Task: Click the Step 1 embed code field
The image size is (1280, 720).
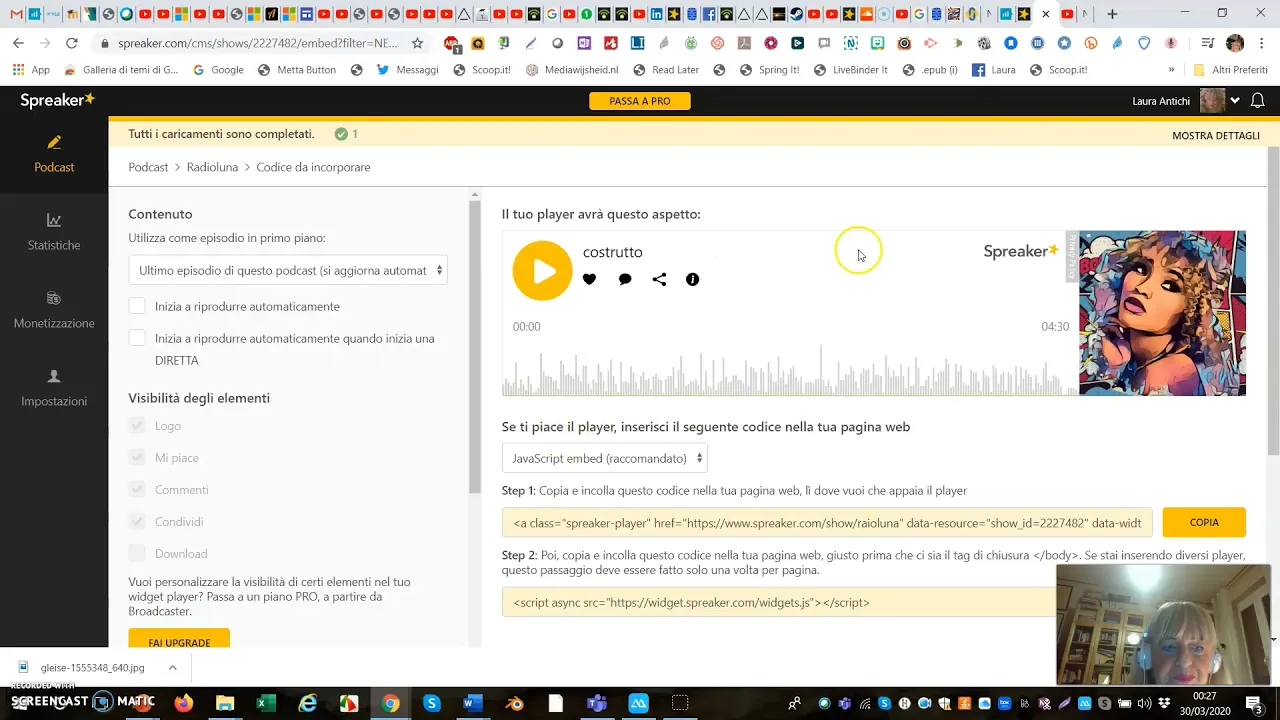Action: pos(827,523)
